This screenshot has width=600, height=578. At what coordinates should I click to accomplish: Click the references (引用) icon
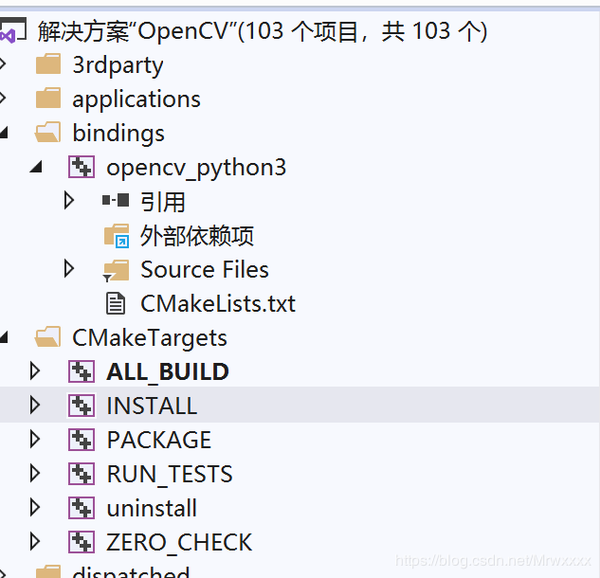point(116,200)
